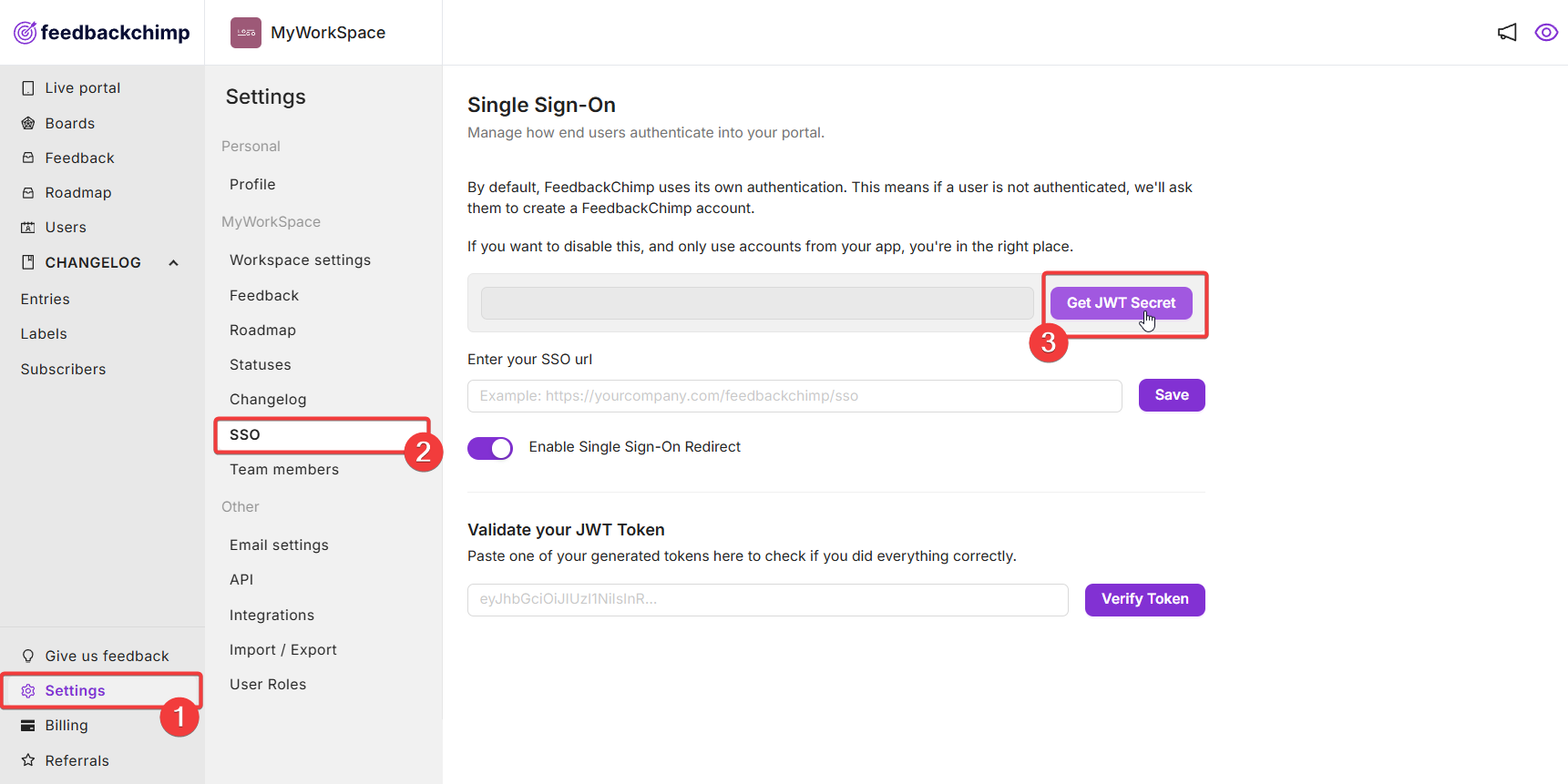Open User Roles settings
The height and width of the screenshot is (784, 1568).
coord(268,684)
